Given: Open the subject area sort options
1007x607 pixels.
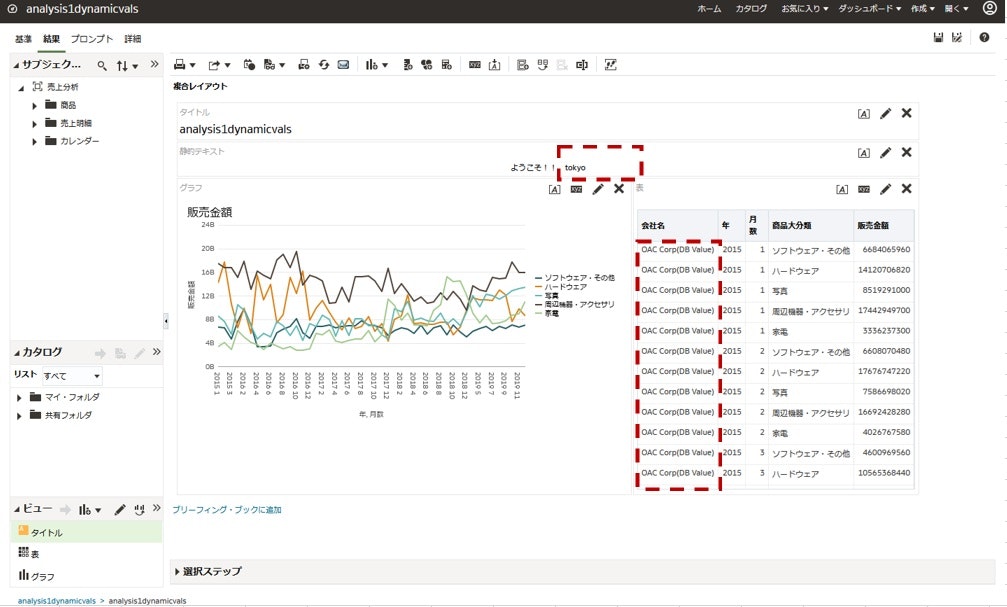Looking at the screenshot, I should coord(127,66).
